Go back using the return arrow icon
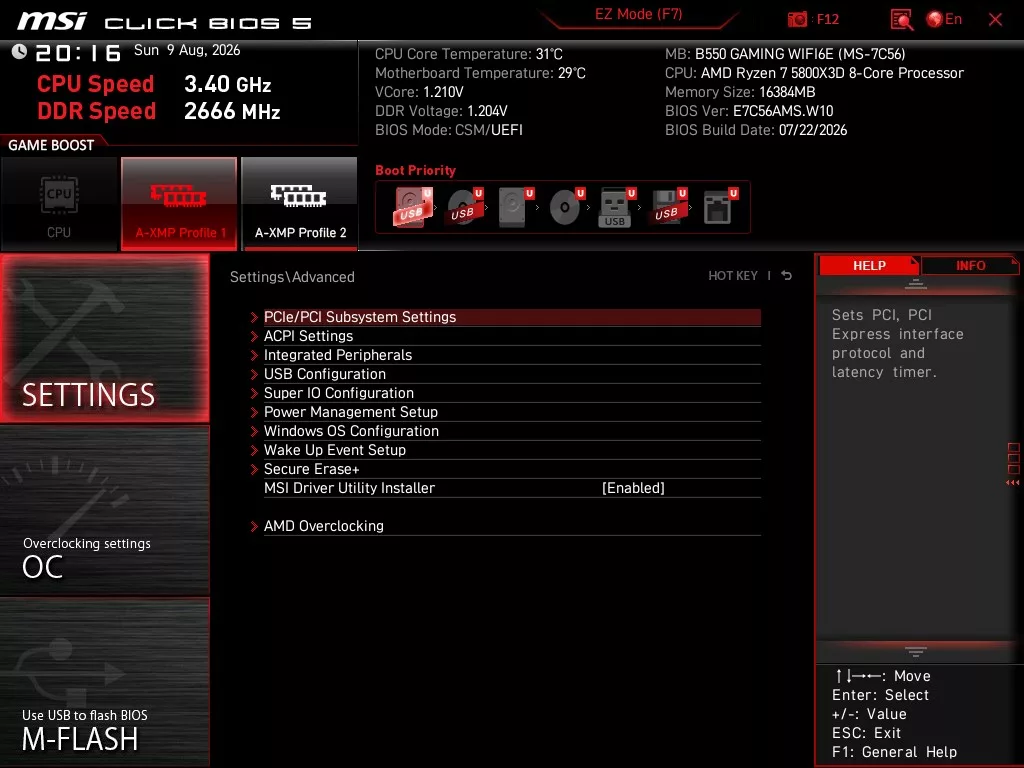Image resolution: width=1024 pixels, height=768 pixels. coord(786,276)
